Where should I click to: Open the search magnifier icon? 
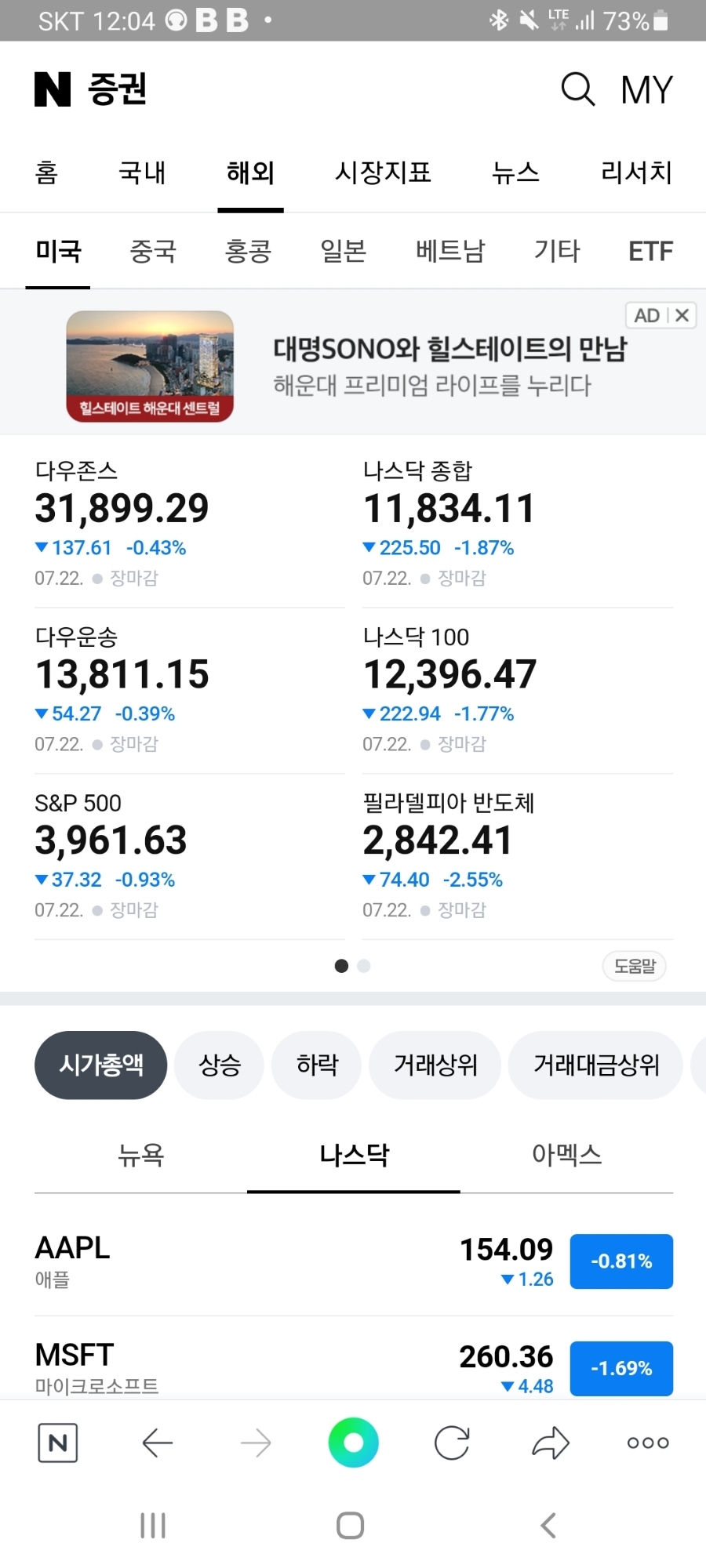click(578, 89)
